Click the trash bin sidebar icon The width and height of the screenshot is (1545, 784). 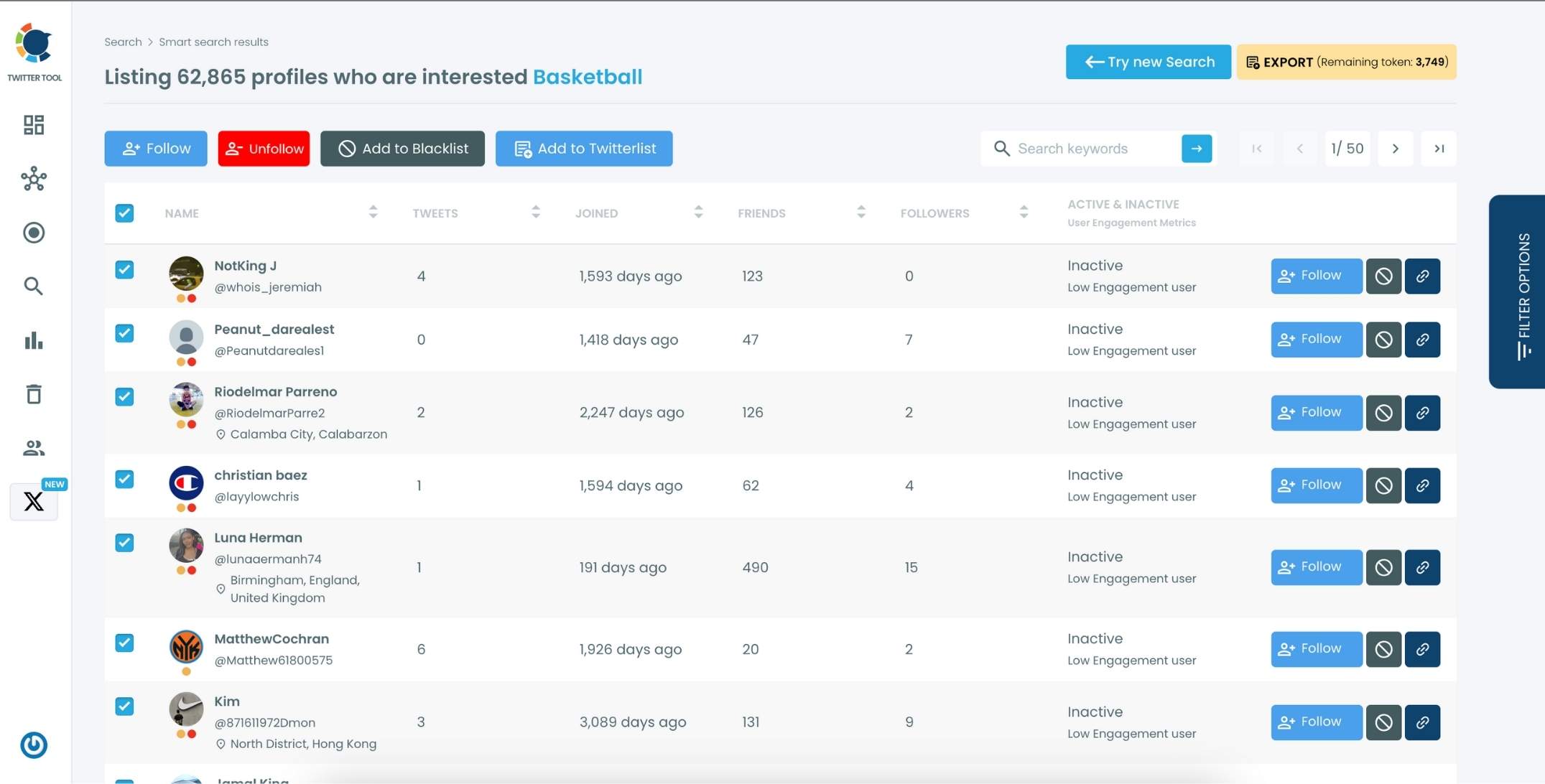click(x=34, y=394)
